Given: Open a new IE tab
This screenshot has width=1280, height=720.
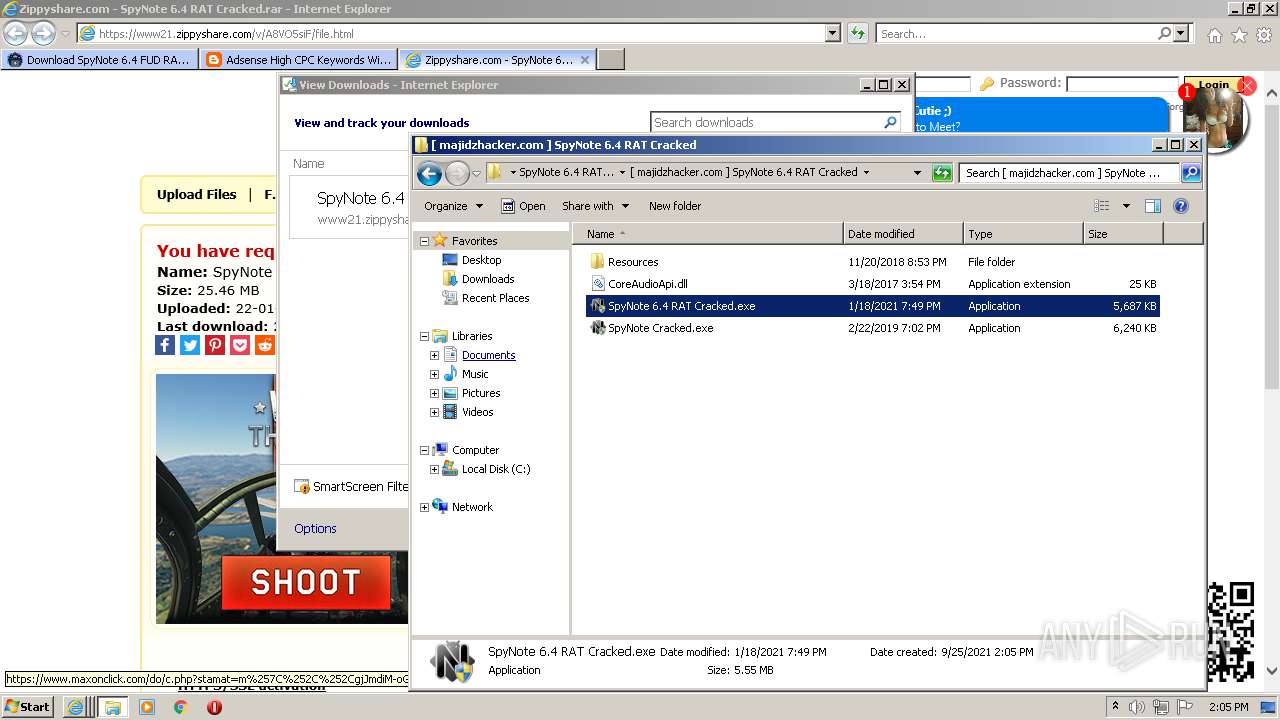Looking at the screenshot, I should (611, 60).
